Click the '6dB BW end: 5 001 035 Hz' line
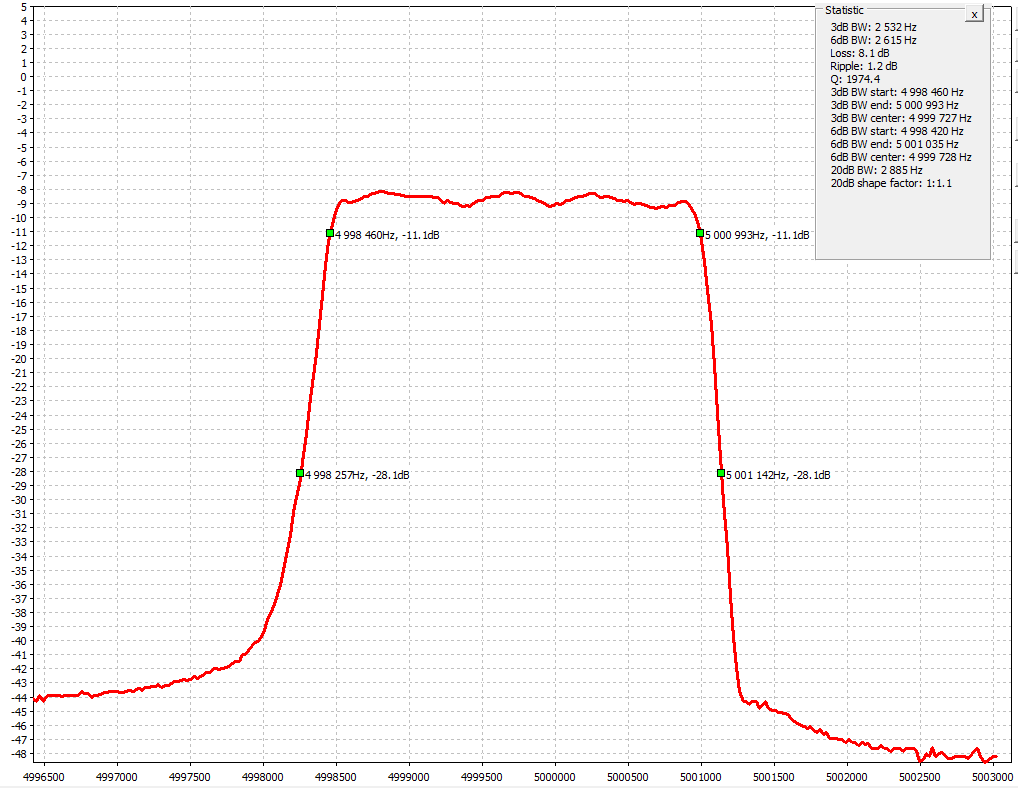The height and width of the screenshot is (788, 1018). coord(894,144)
